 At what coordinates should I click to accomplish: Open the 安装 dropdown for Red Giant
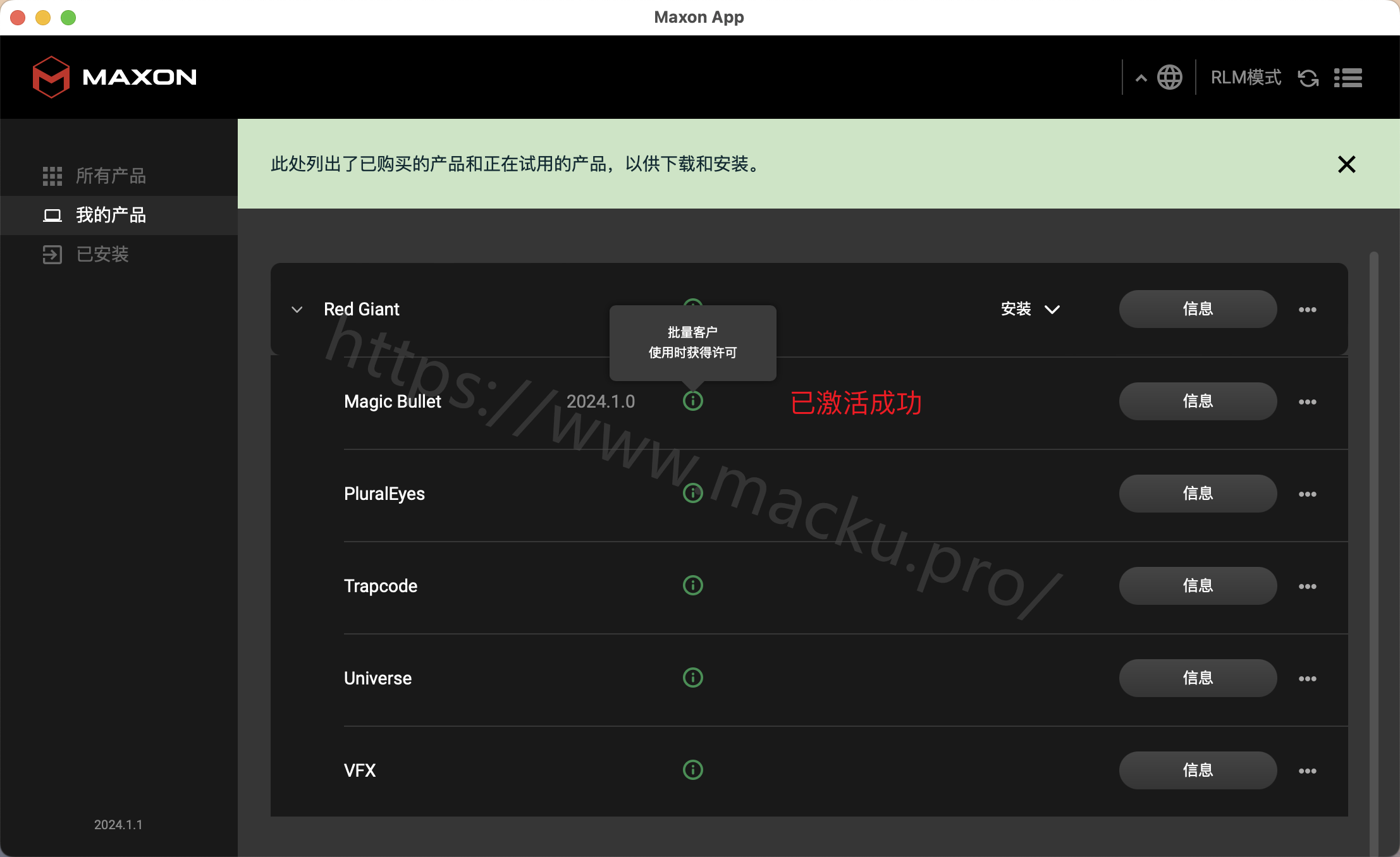click(1030, 309)
